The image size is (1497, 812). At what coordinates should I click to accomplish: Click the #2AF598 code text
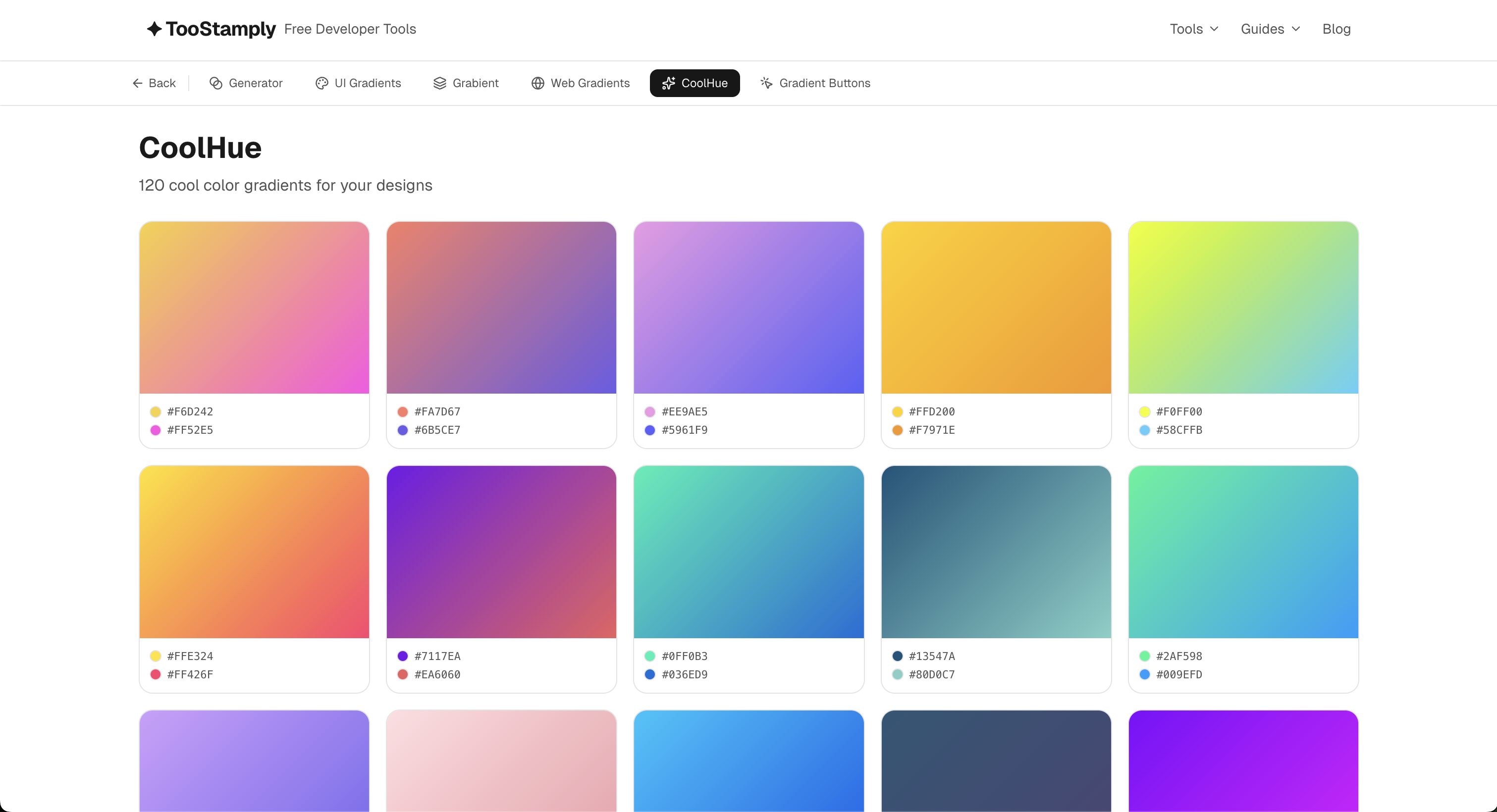(x=1179, y=657)
